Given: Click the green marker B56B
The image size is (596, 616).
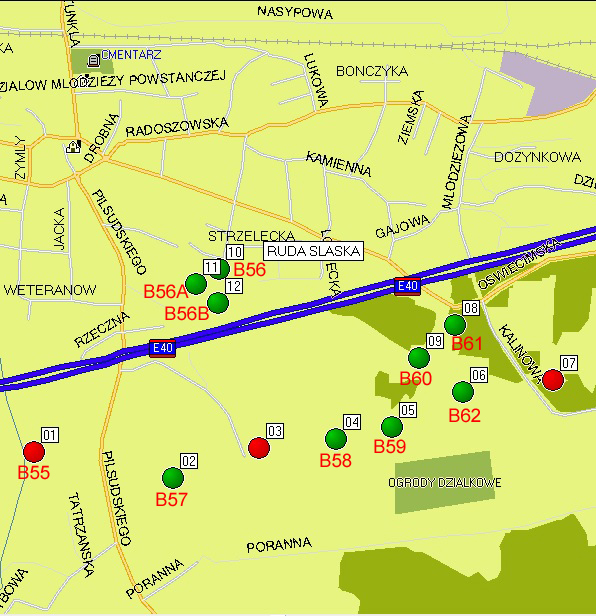Looking at the screenshot, I should pyautogui.click(x=218, y=302).
